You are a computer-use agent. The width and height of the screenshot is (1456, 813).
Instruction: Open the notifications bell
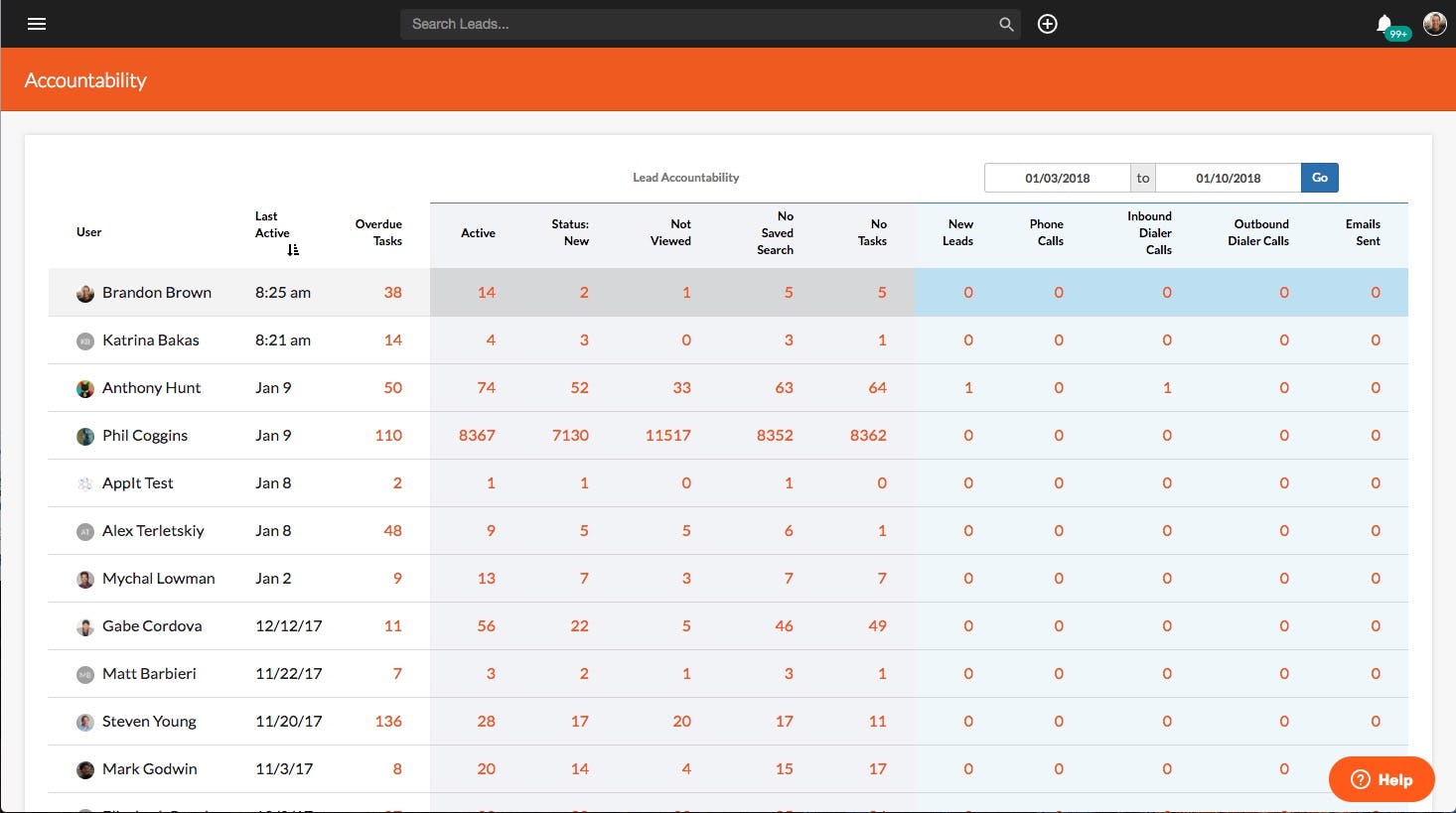coord(1384,24)
